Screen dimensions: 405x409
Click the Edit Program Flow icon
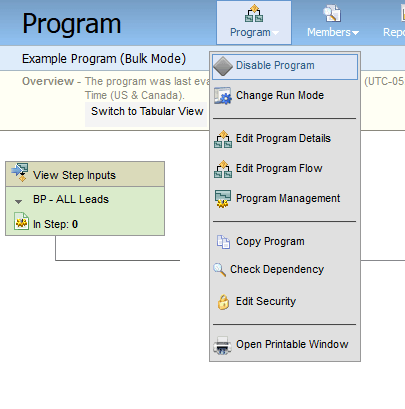[x=223, y=169]
